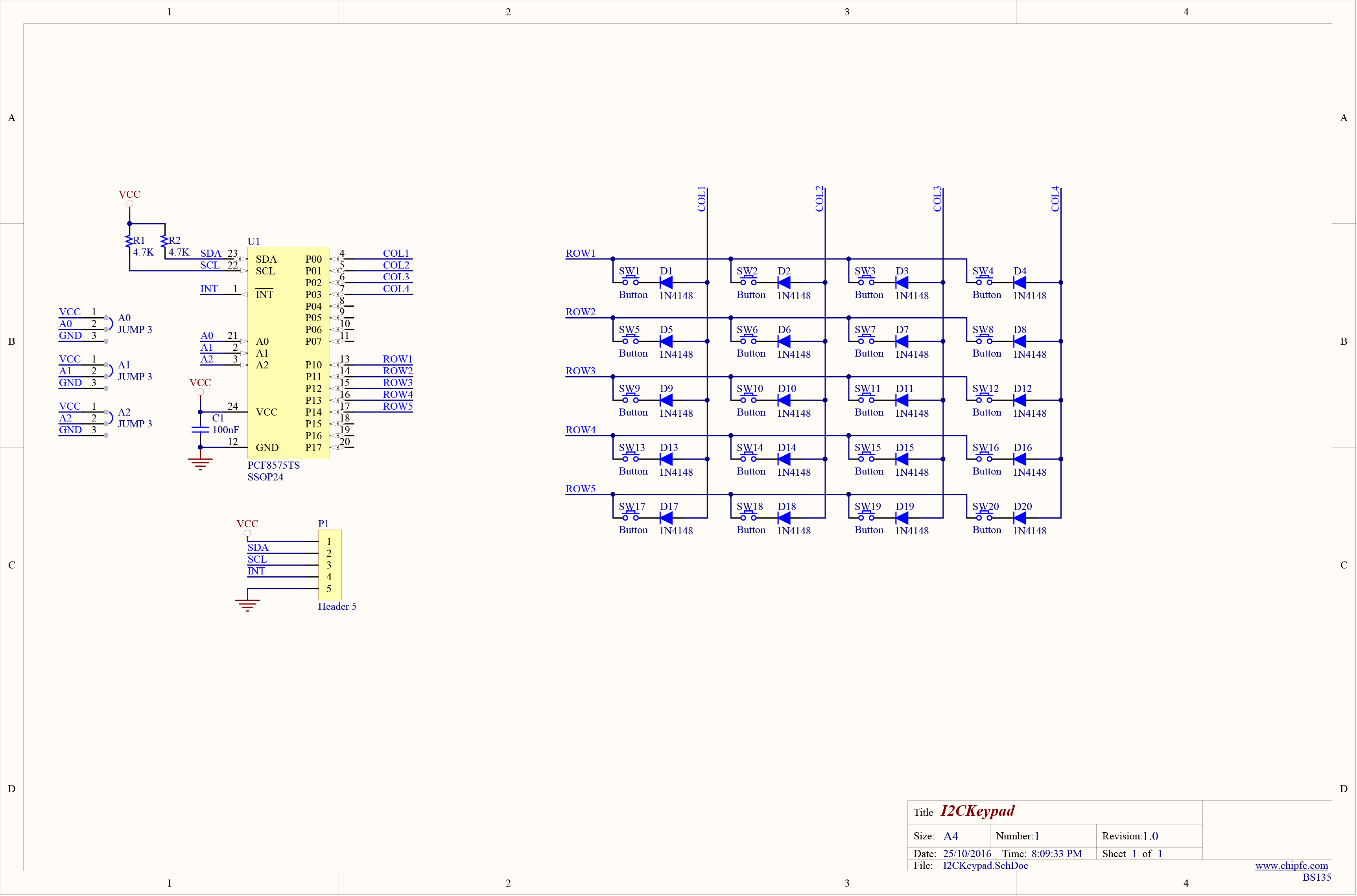The height and width of the screenshot is (896, 1357).
Task: Click the vertical COL2 net label
Action: (819, 199)
